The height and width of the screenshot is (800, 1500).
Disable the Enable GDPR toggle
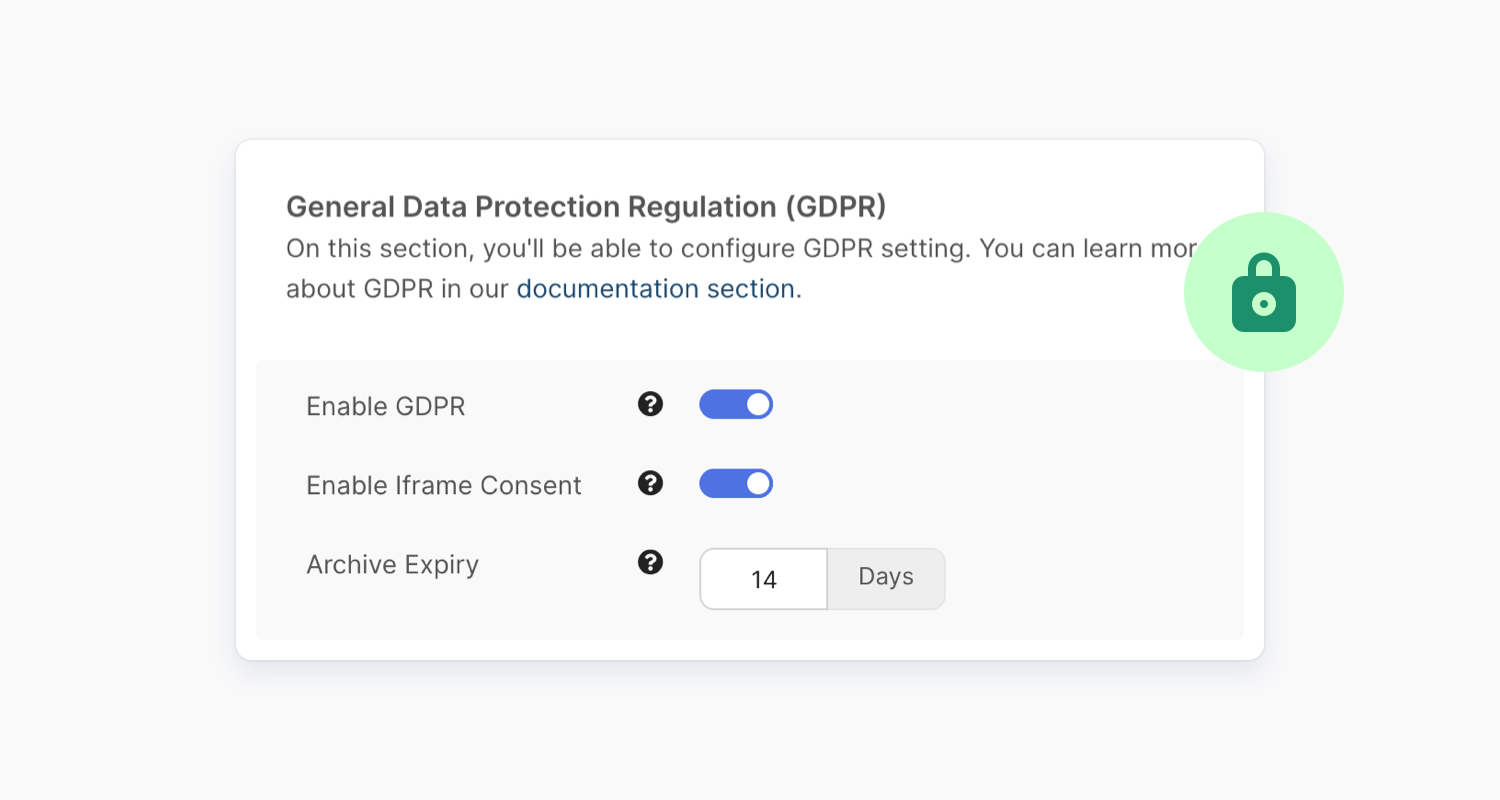coord(736,404)
